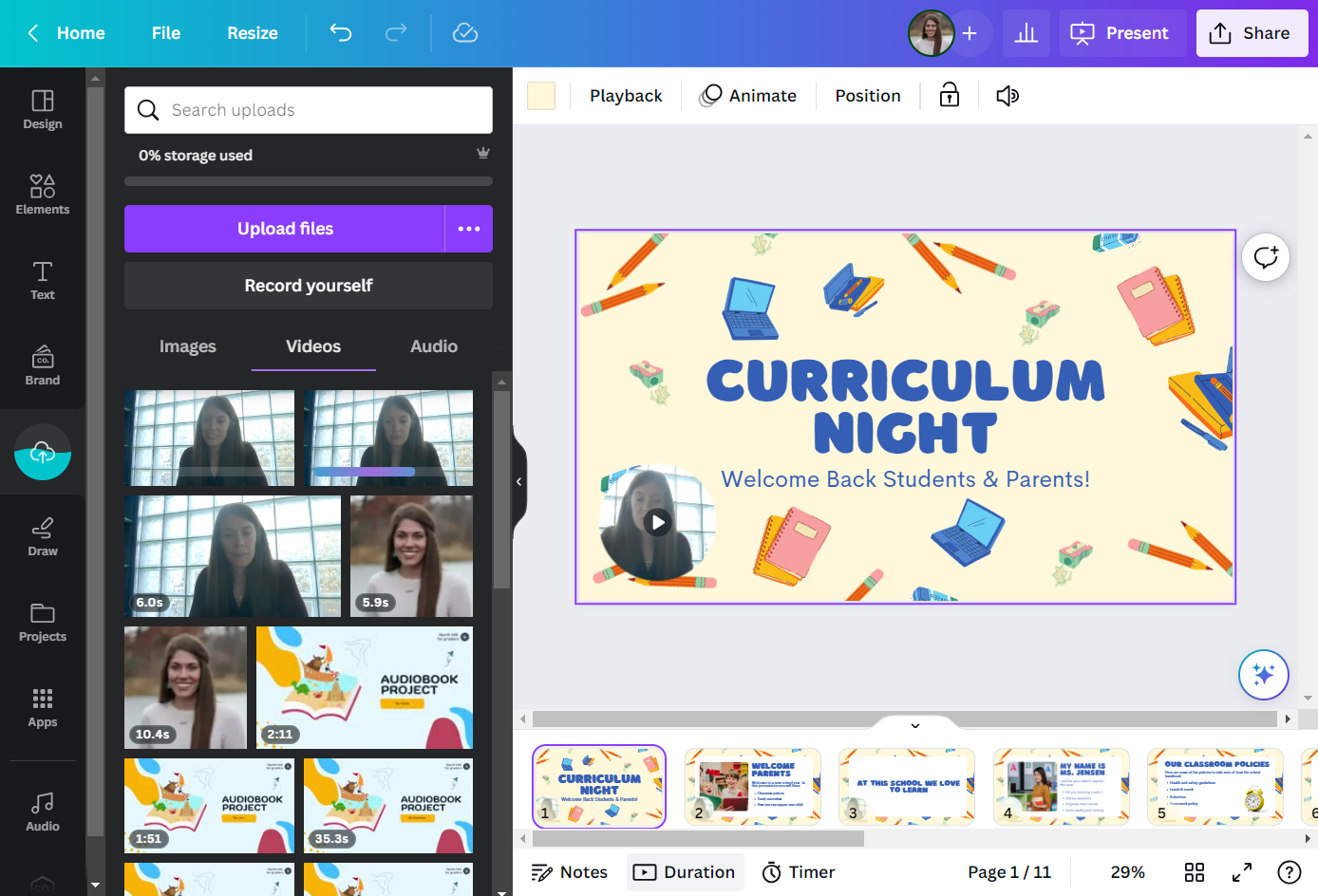The width and height of the screenshot is (1318, 896).
Task: Toggle the Duration view
Action: pyautogui.click(x=685, y=872)
